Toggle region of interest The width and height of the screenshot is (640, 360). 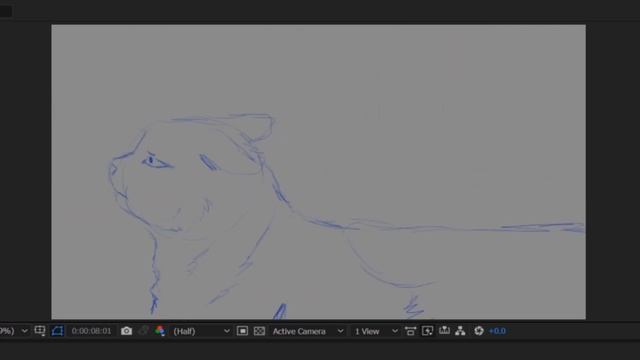pyautogui.click(x=242, y=331)
